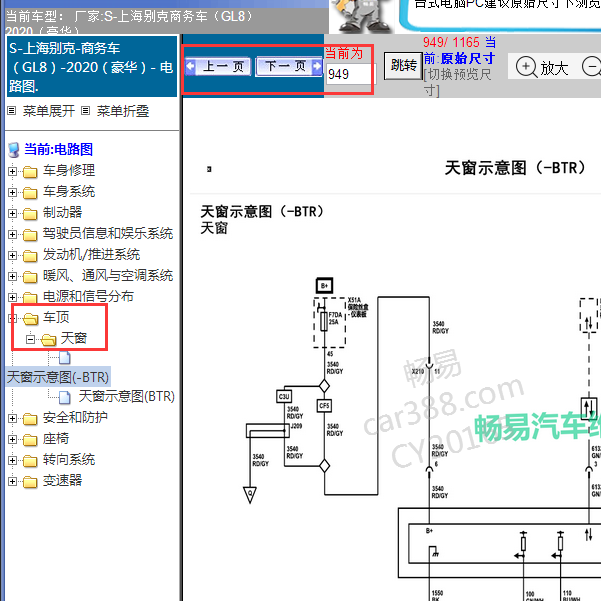
Task: Click the mechanic mascot image in header
Action: 360,16
